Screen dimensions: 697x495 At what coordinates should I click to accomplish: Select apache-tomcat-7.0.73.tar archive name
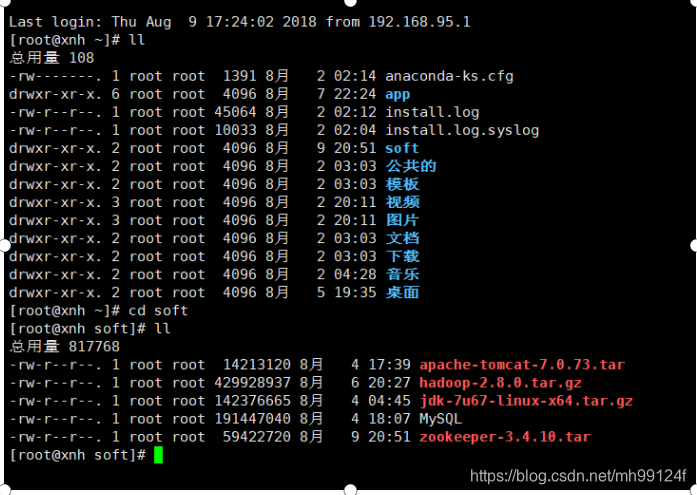point(522,365)
